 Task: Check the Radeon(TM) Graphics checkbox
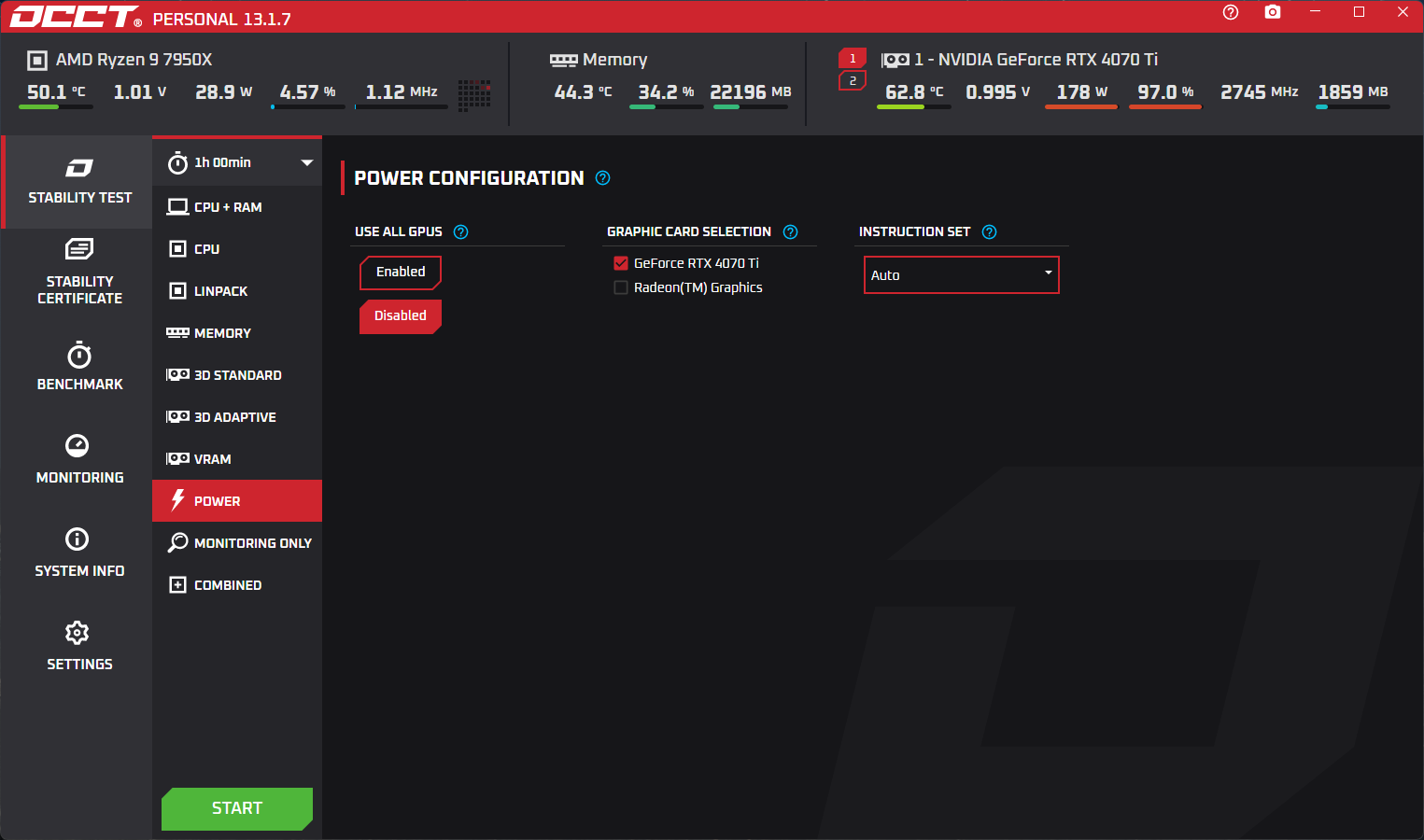click(621, 287)
